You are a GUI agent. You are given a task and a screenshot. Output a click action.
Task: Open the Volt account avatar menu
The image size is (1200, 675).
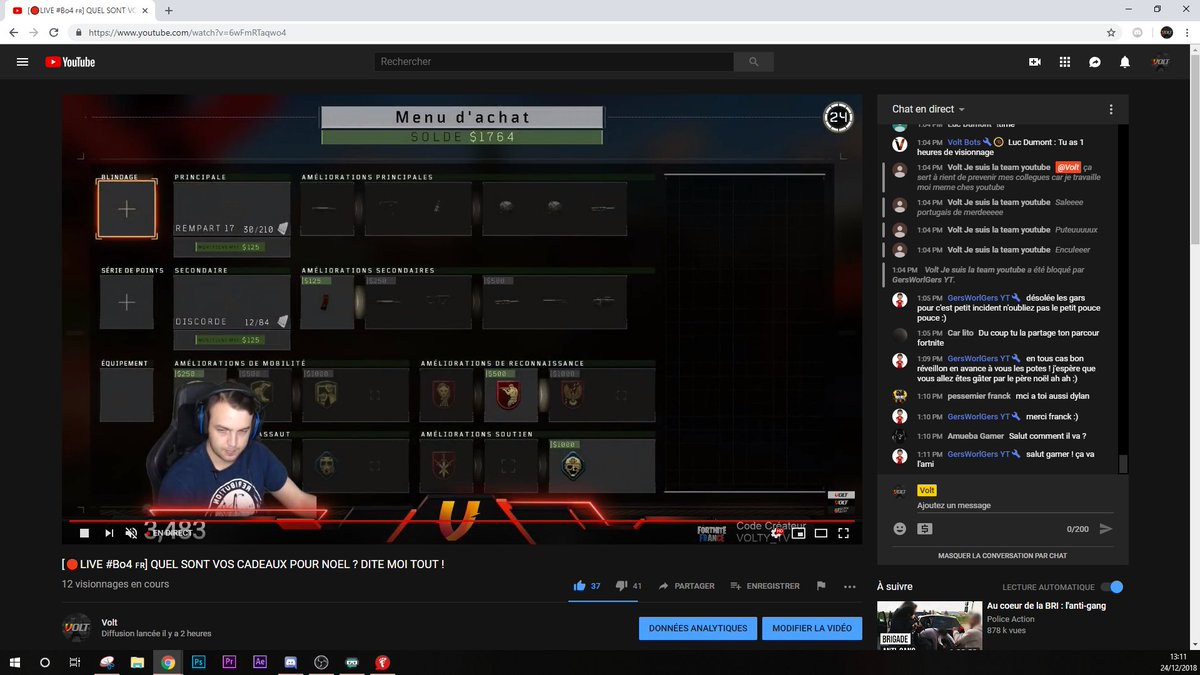coord(1161,62)
